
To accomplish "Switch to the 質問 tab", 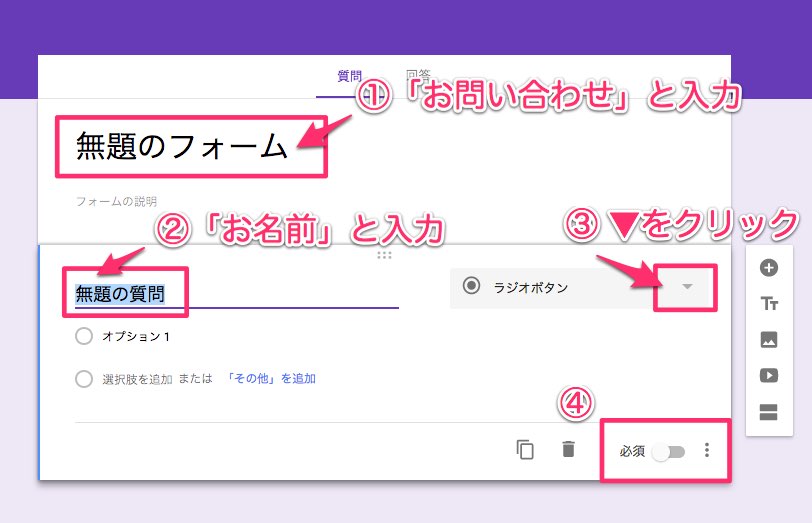I will (350, 77).
